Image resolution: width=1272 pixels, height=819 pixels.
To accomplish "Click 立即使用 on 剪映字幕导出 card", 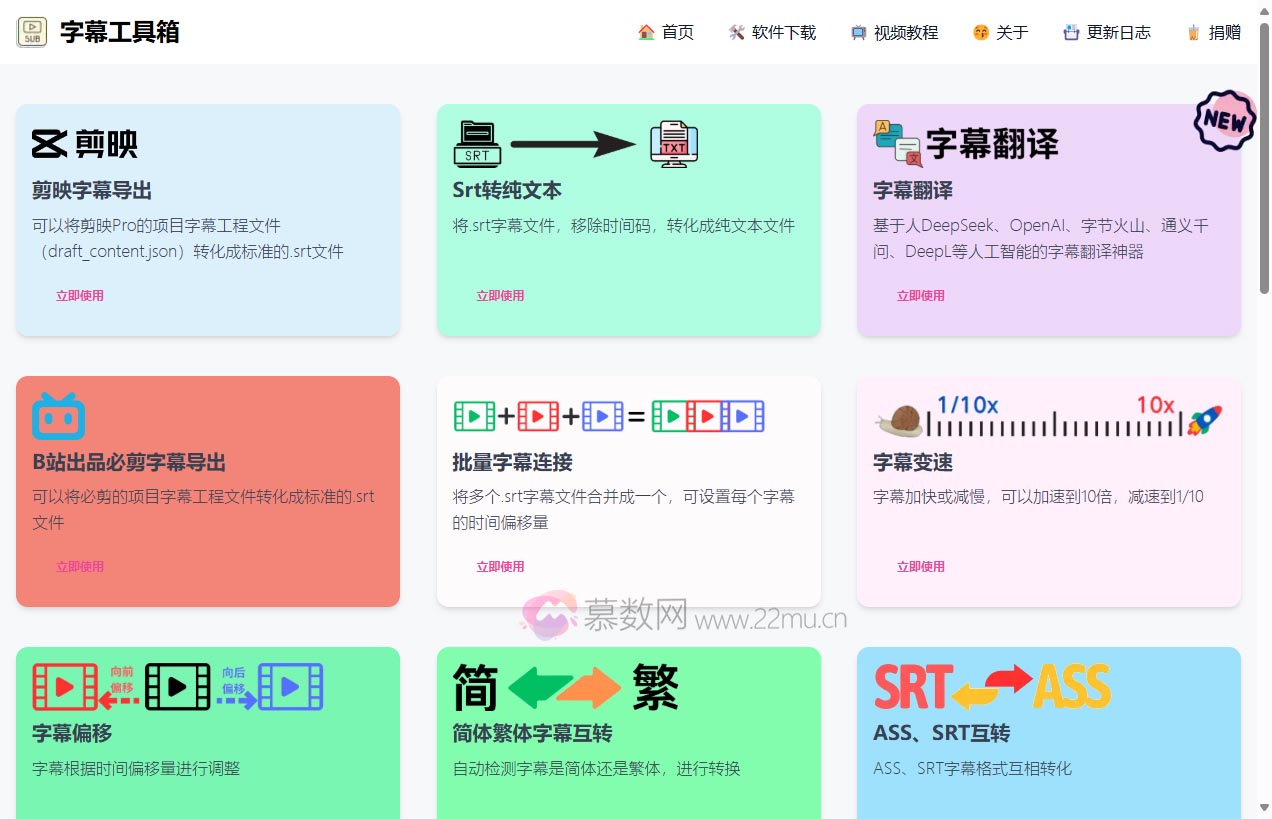I will pos(79,295).
